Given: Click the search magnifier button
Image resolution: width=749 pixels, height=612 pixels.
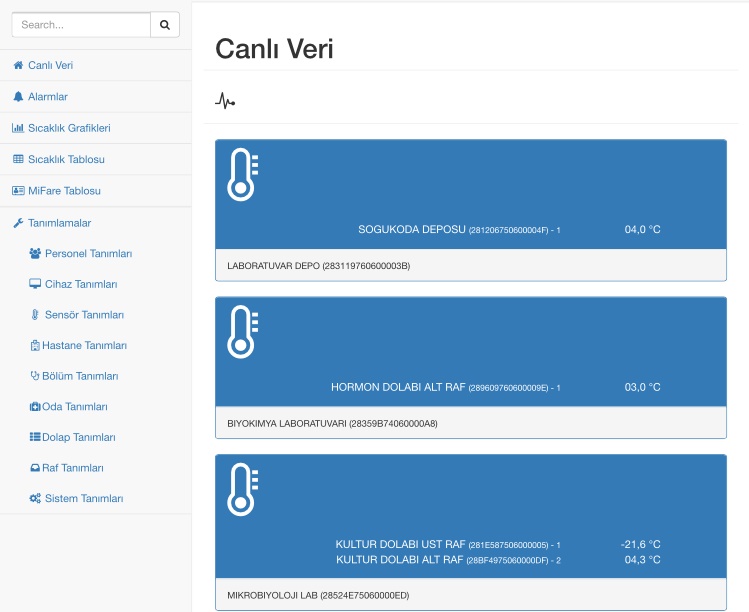Looking at the screenshot, I should (164, 25).
